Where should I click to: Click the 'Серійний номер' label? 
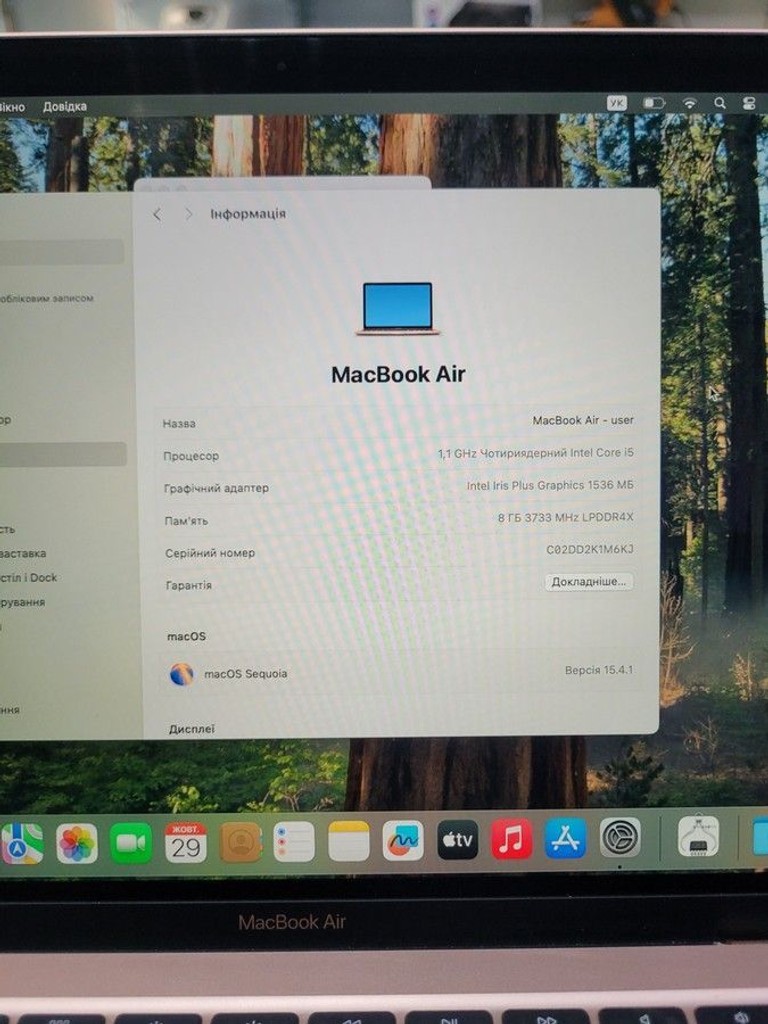[x=210, y=553]
